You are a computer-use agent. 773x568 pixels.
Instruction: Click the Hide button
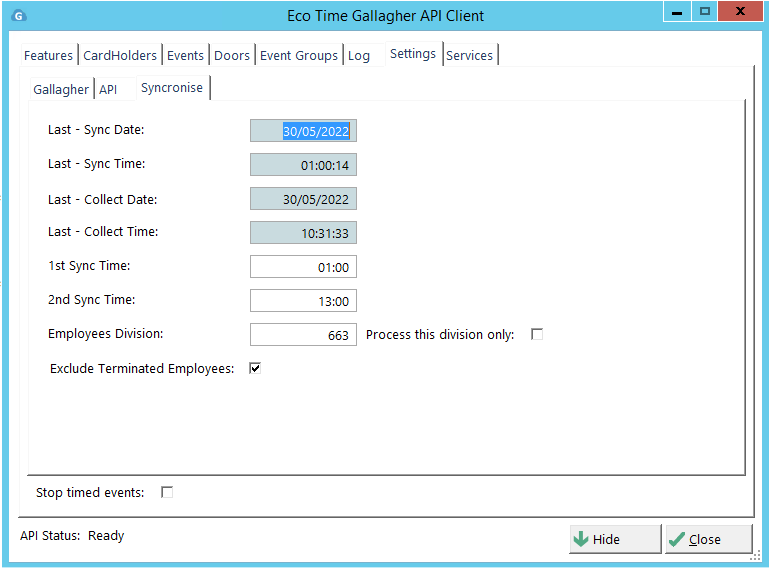pos(615,539)
